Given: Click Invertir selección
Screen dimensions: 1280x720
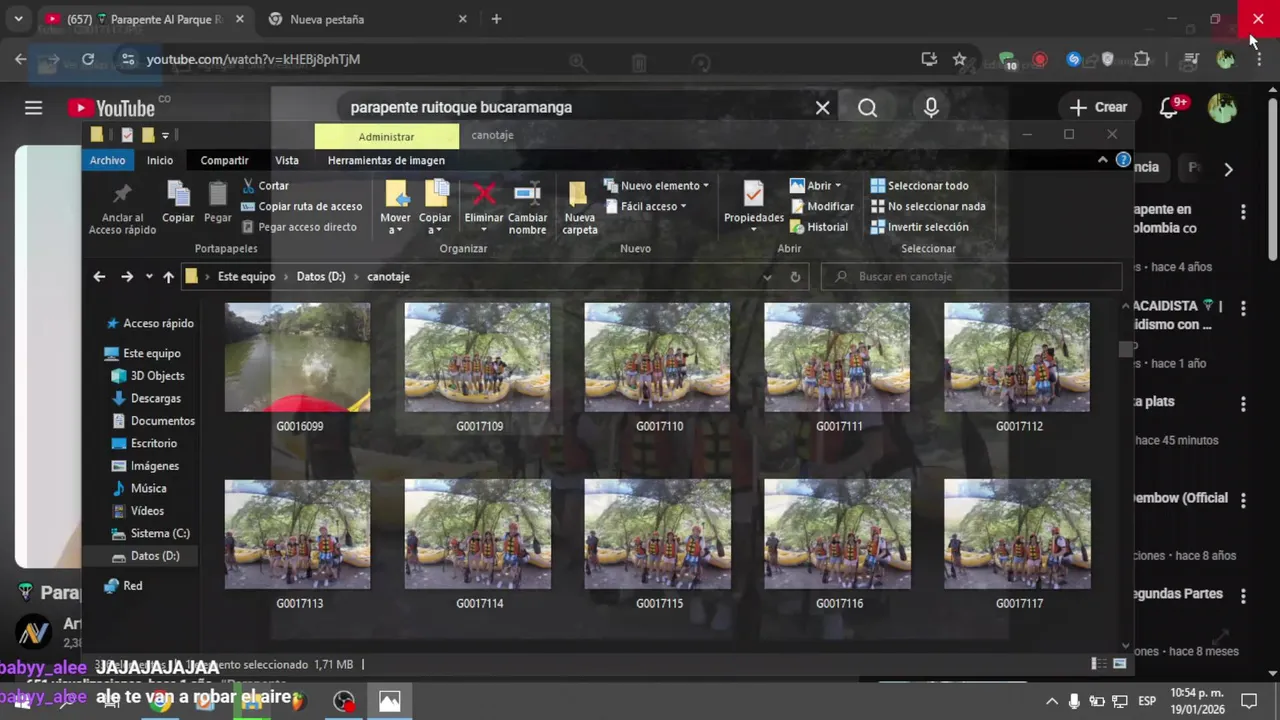Looking at the screenshot, I should coord(919,227).
